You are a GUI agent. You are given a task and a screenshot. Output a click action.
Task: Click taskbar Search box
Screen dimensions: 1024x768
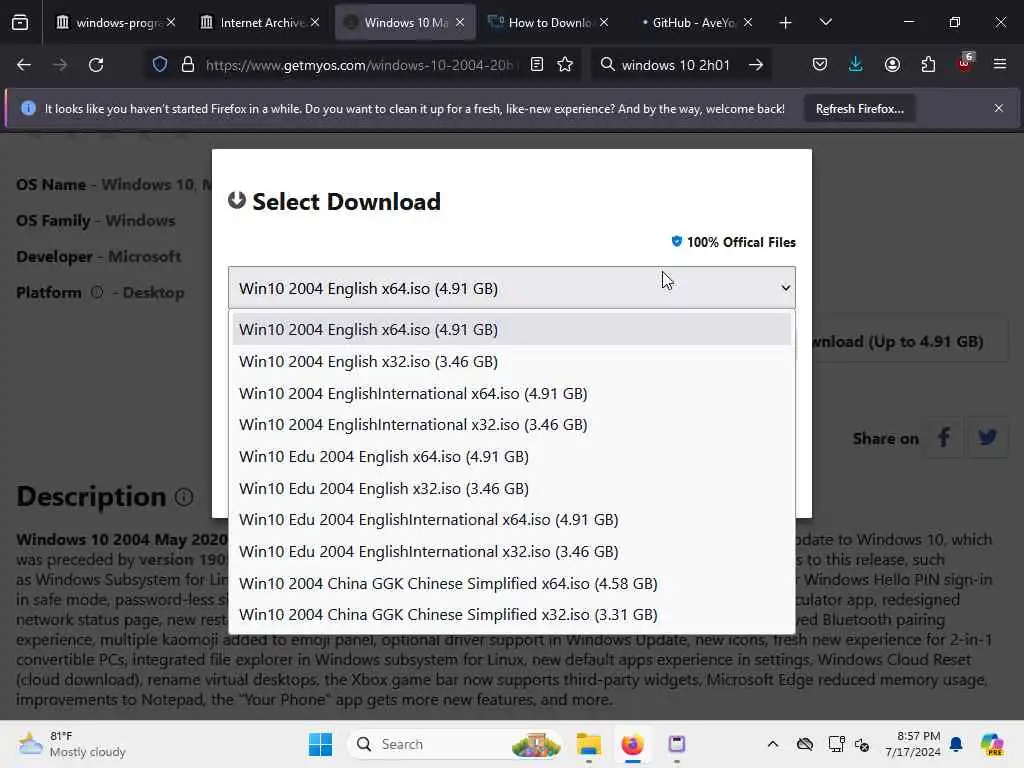point(454,744)
